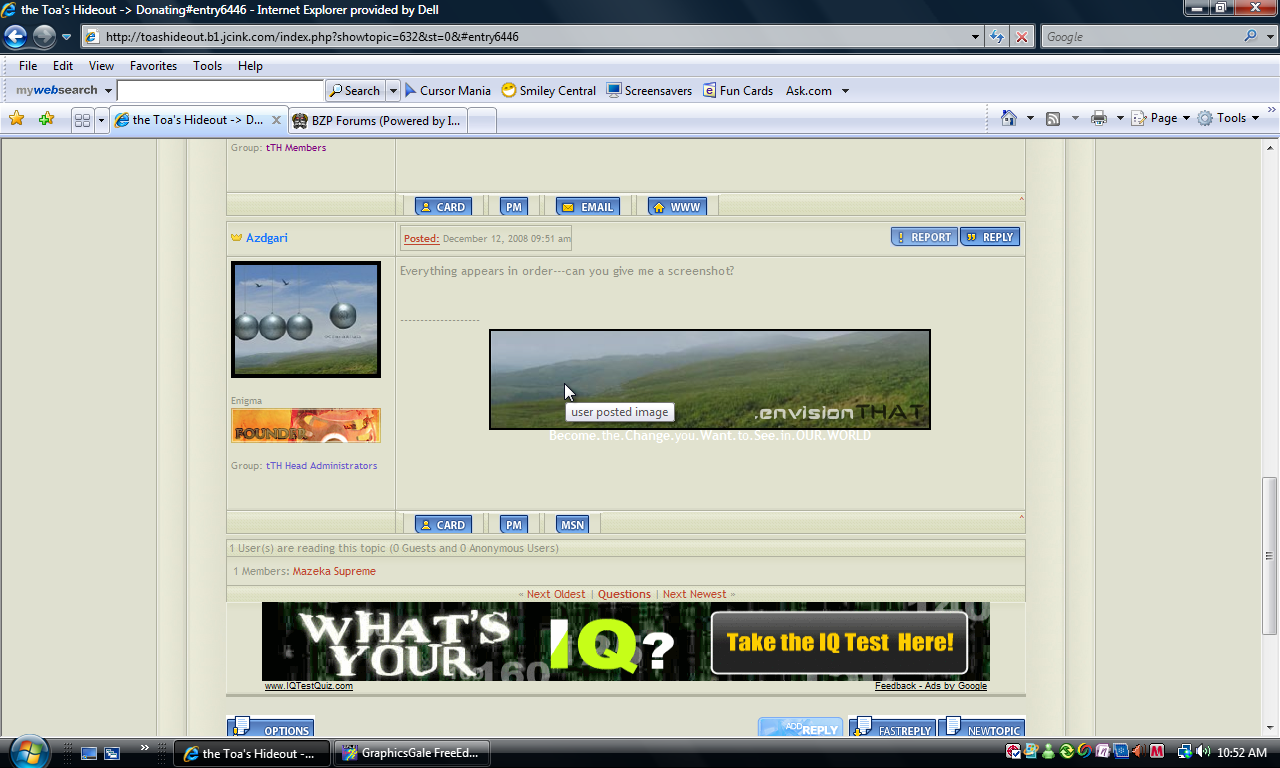This screenshot has height=768, width=1280.
Task: Open the File menu
Action: 28,66
